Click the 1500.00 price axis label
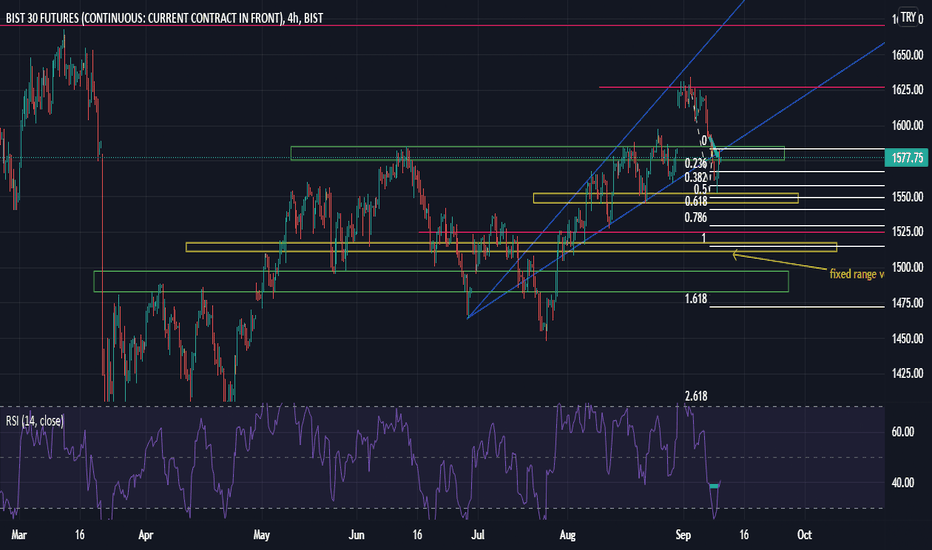Viewport: 932px width, 550px height. coord(908,267)
